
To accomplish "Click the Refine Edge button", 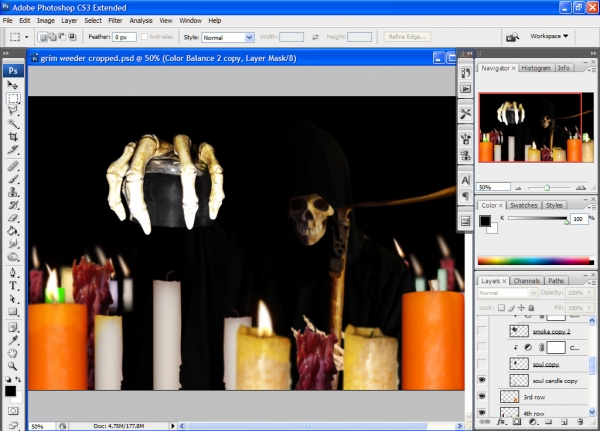I will [x=407, y=37].
